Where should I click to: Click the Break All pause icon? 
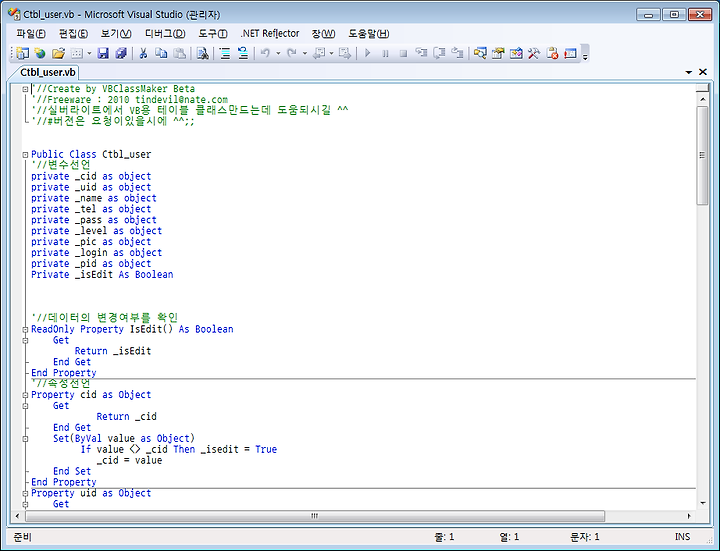coord(385,53)
